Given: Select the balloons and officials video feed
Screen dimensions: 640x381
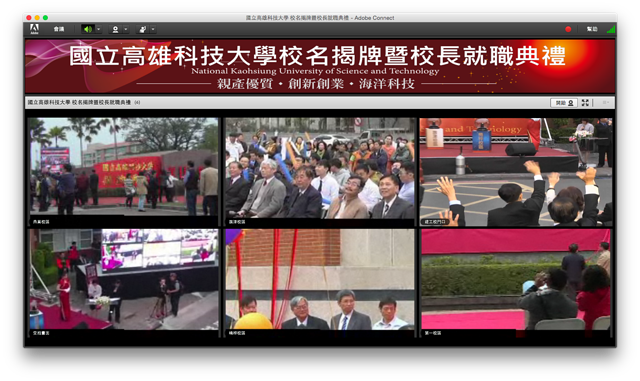Looking at the screenshot, I should click(320, 283).
